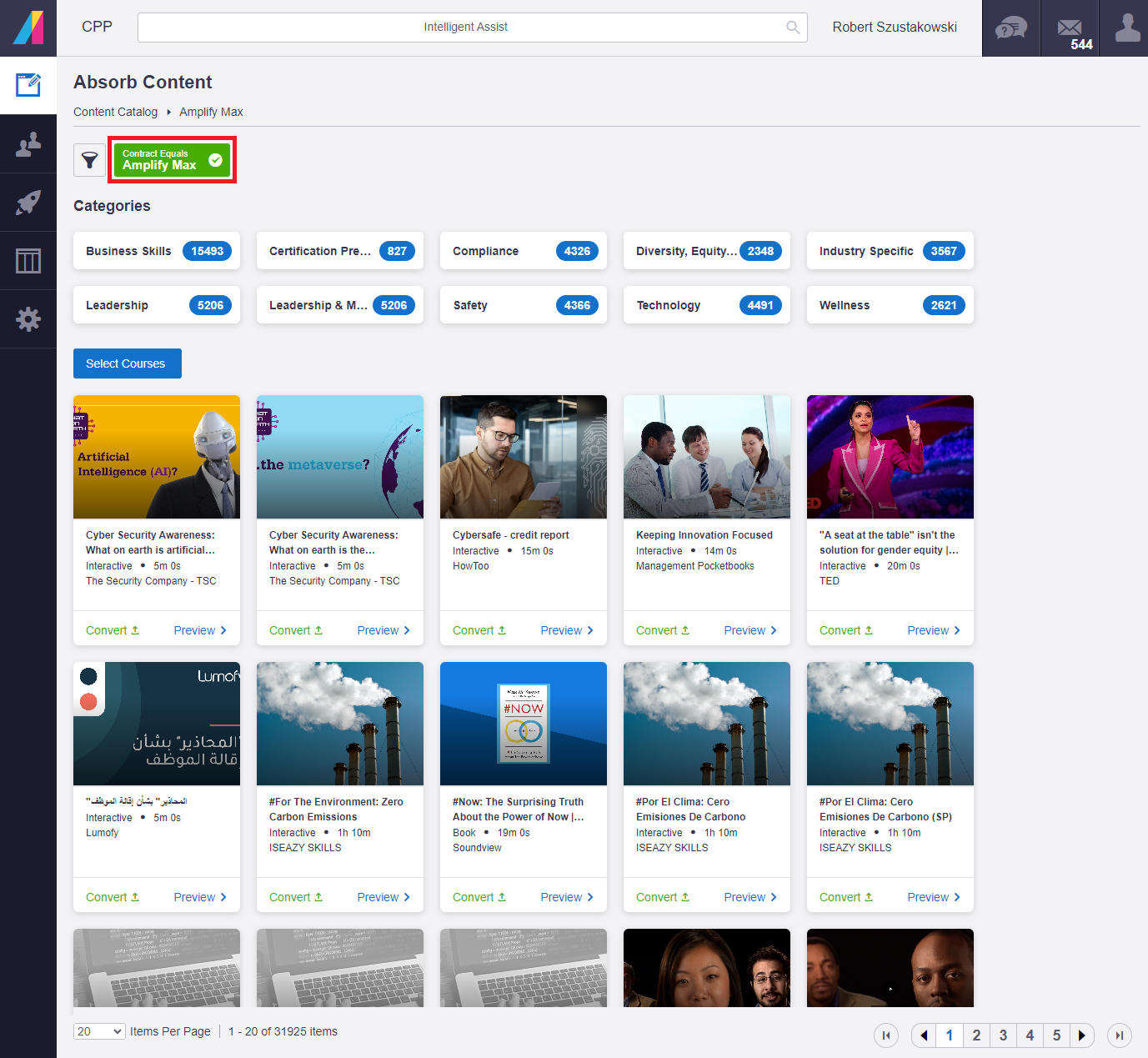The image size is (1148, 1058).
Task: Select the Compliance category
Action: tap(524, 251)
